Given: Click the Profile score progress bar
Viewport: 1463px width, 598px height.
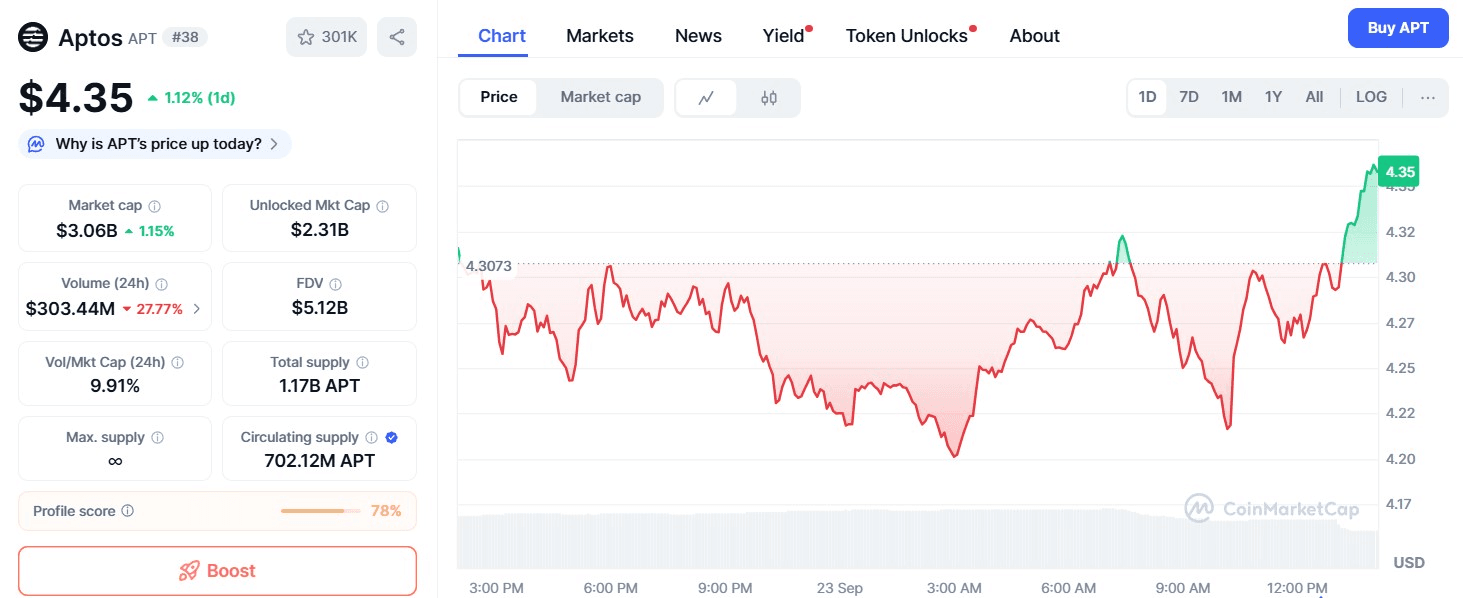Looking at the screenshot, I should (320, 511).
